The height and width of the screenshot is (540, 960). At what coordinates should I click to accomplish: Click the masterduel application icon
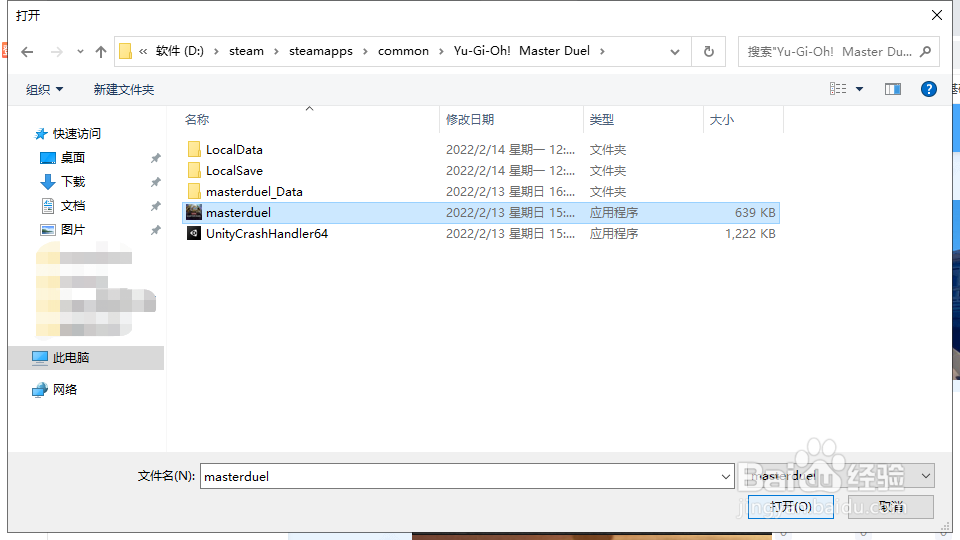(193, 212)
